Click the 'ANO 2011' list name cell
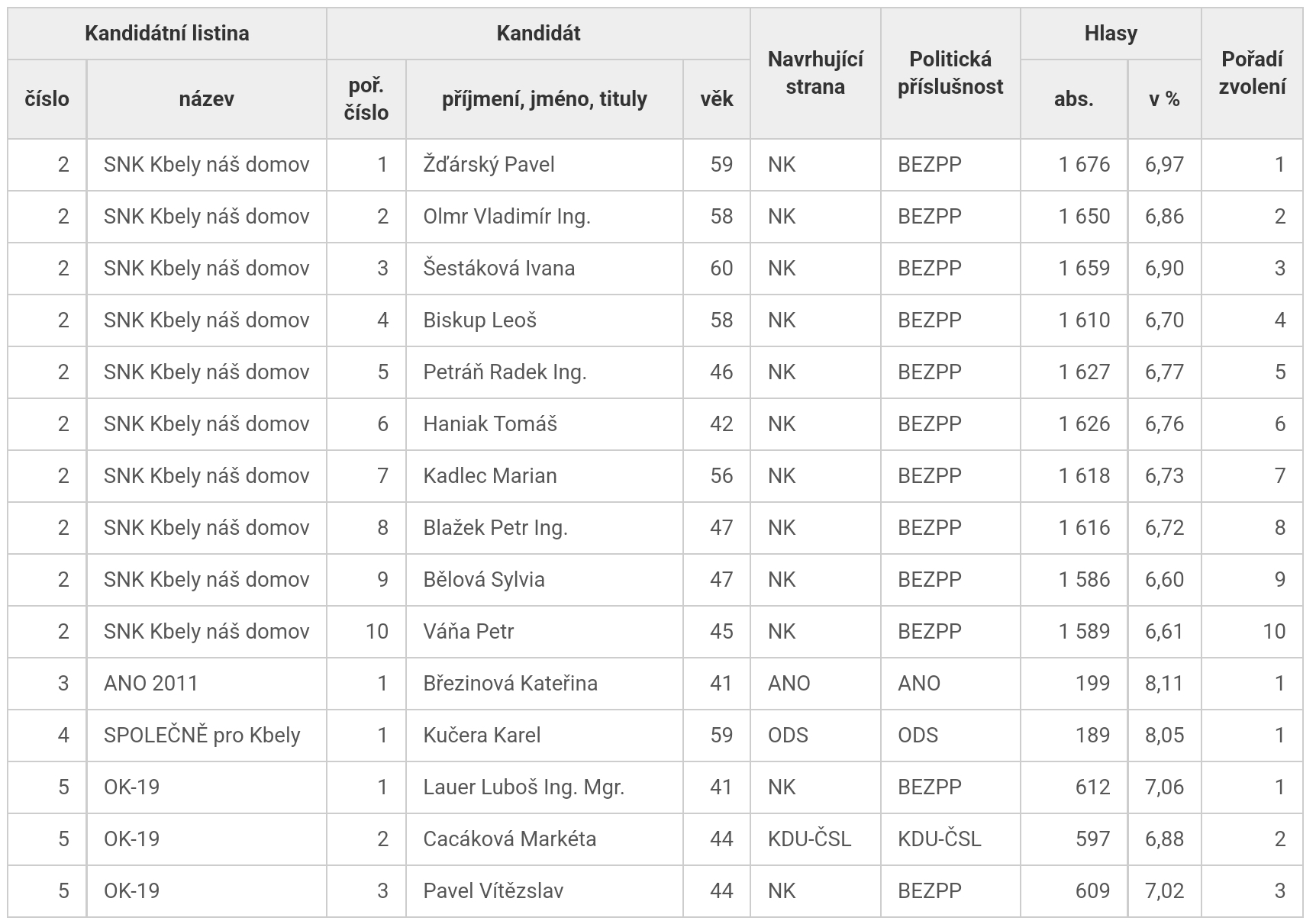Viewport: 1316px width, 924px height. click(x=151, y=684)
